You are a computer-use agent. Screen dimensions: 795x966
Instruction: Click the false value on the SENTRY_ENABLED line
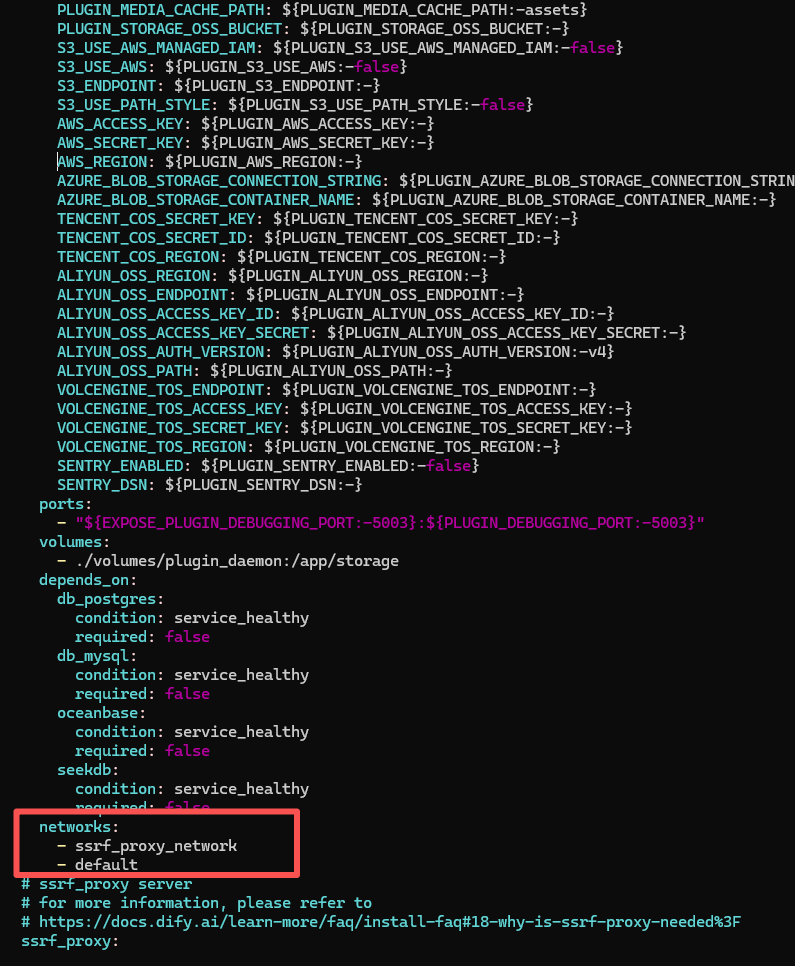(452, 466)
